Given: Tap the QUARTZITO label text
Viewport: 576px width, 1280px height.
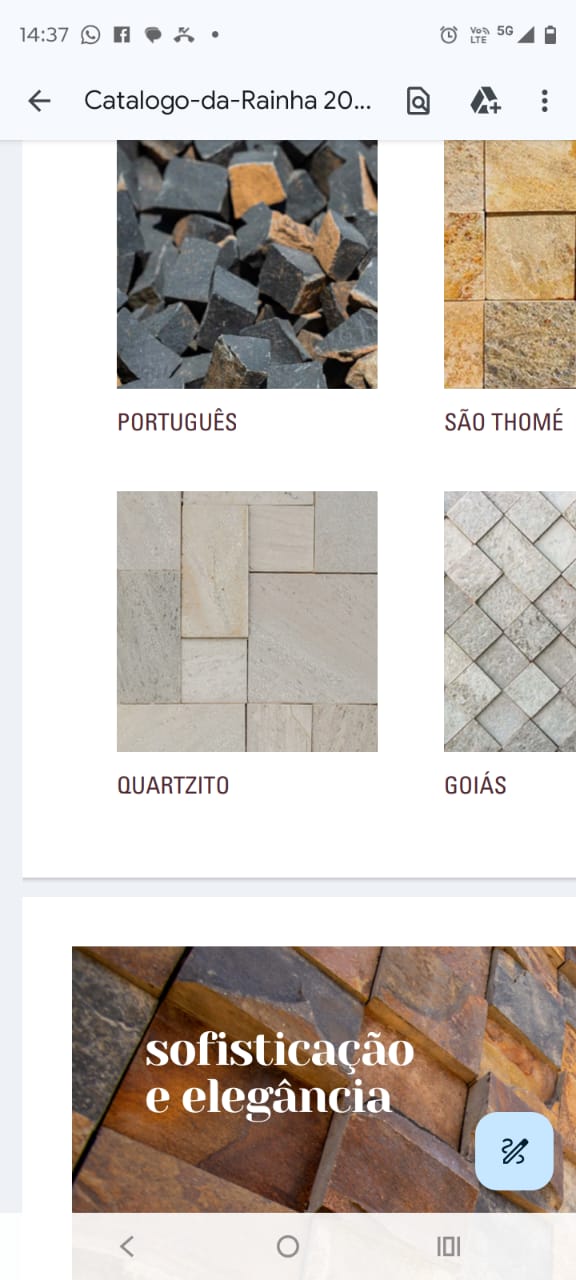Looking at the screenshot, I should pos(173,785).
